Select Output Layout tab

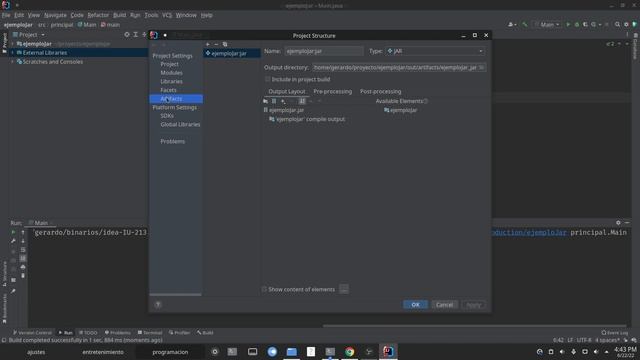click(x=287, y=91)
